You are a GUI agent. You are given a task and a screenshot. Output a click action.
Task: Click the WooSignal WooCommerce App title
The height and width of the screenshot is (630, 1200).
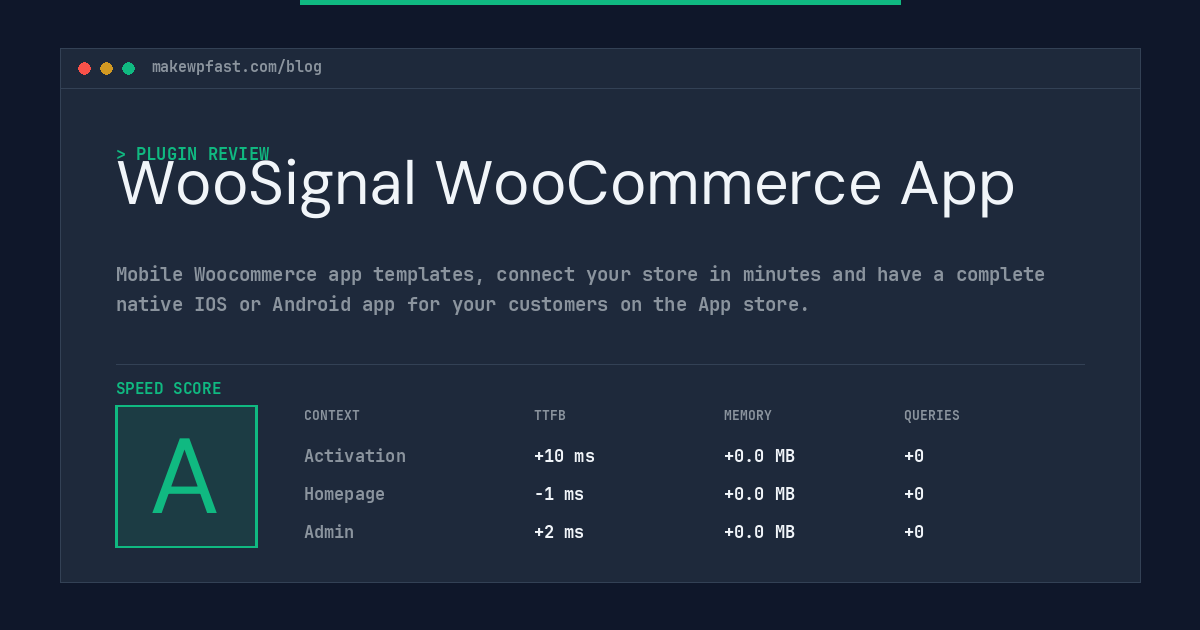tap(566, 185)
